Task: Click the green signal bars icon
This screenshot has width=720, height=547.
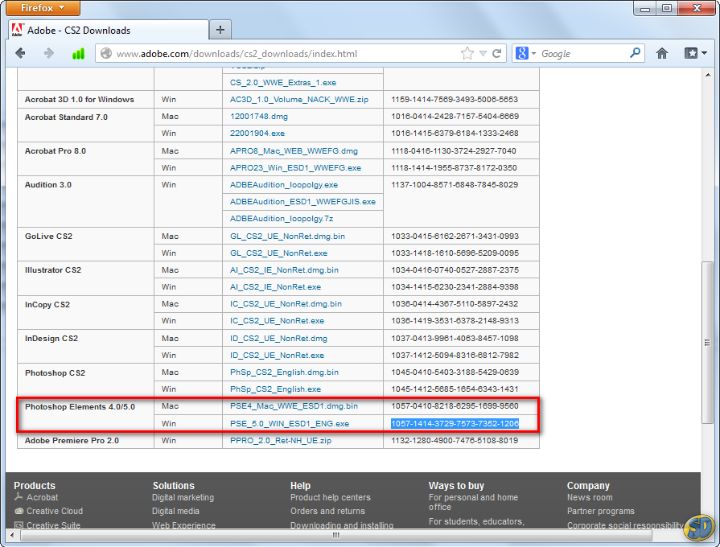Action: point(78,54)
